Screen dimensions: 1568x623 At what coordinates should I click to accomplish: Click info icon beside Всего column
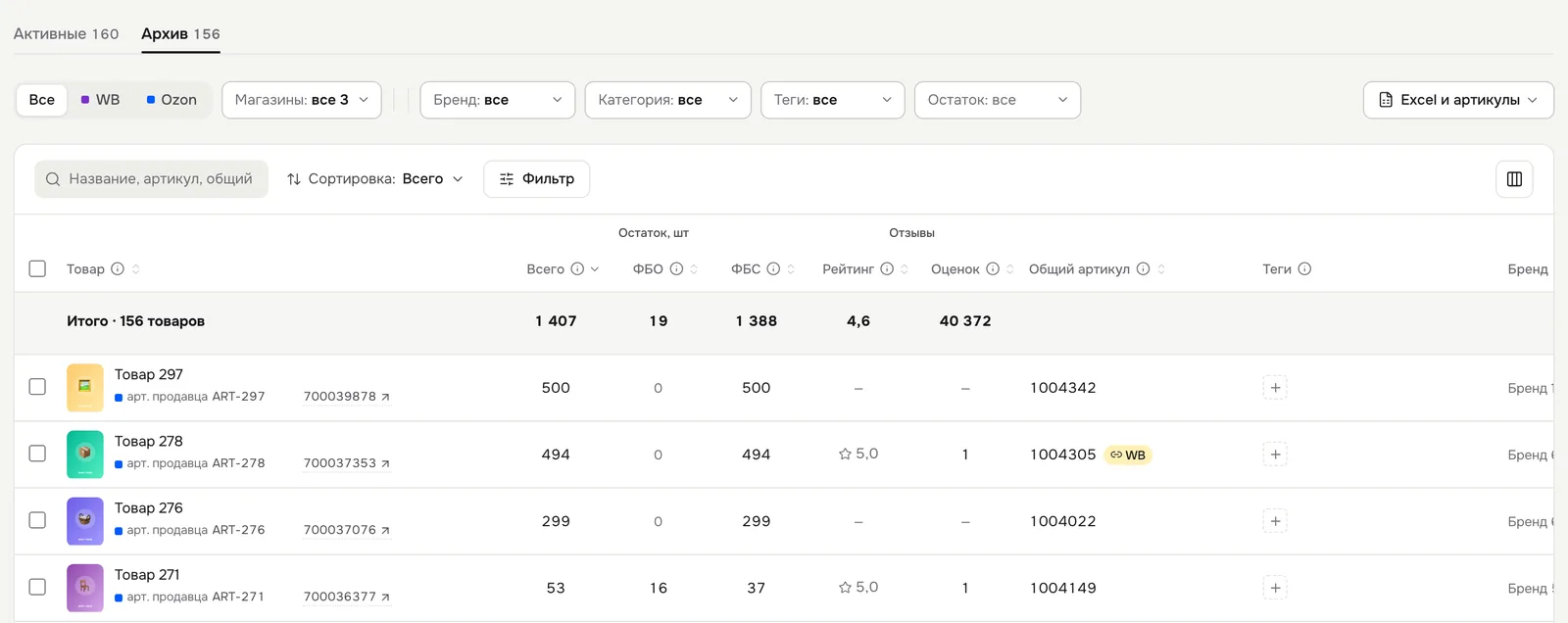click(x=577, y=269)
